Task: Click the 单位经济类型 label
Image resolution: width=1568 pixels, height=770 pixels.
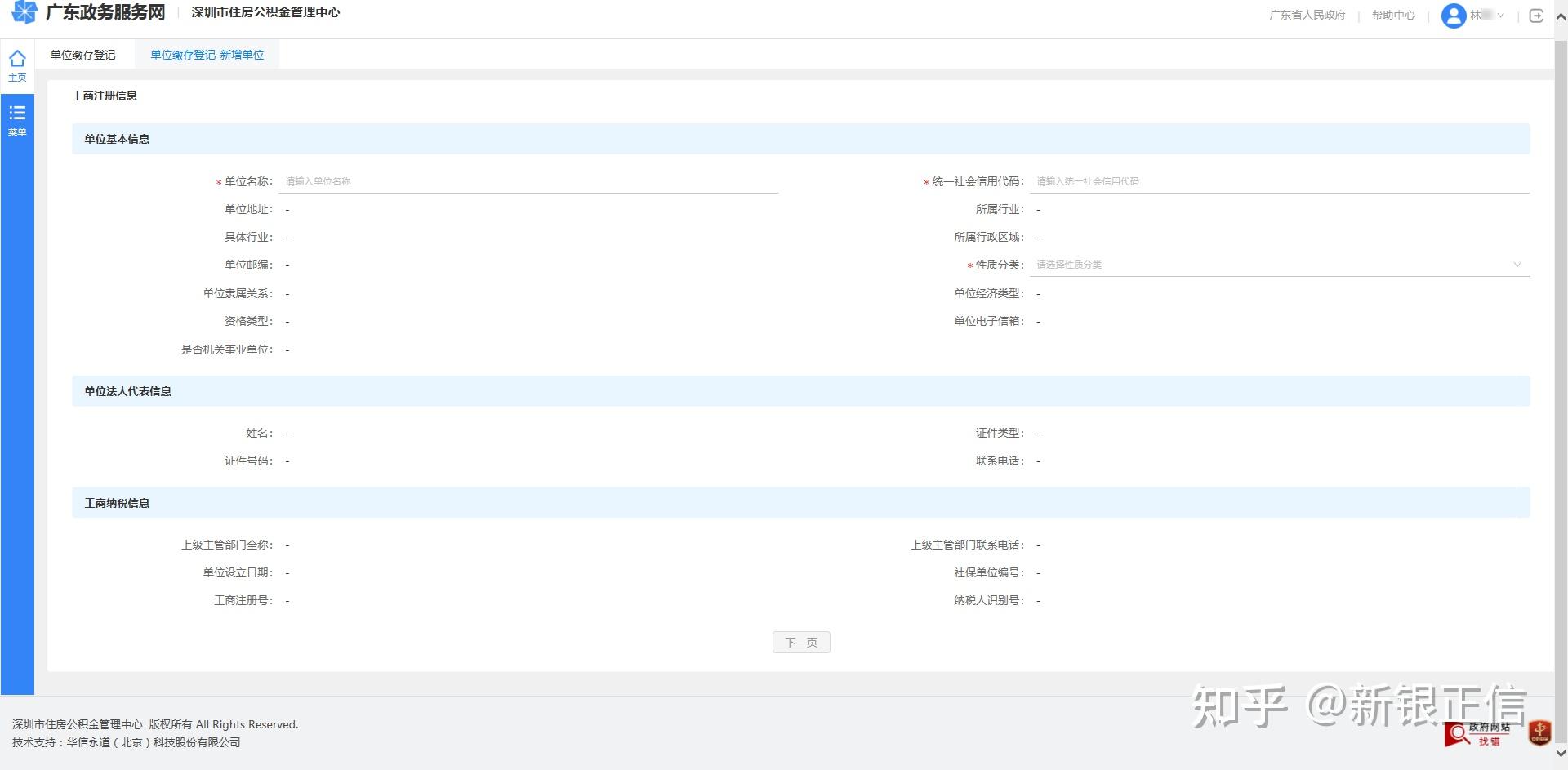Action: (x=989, y=293)
